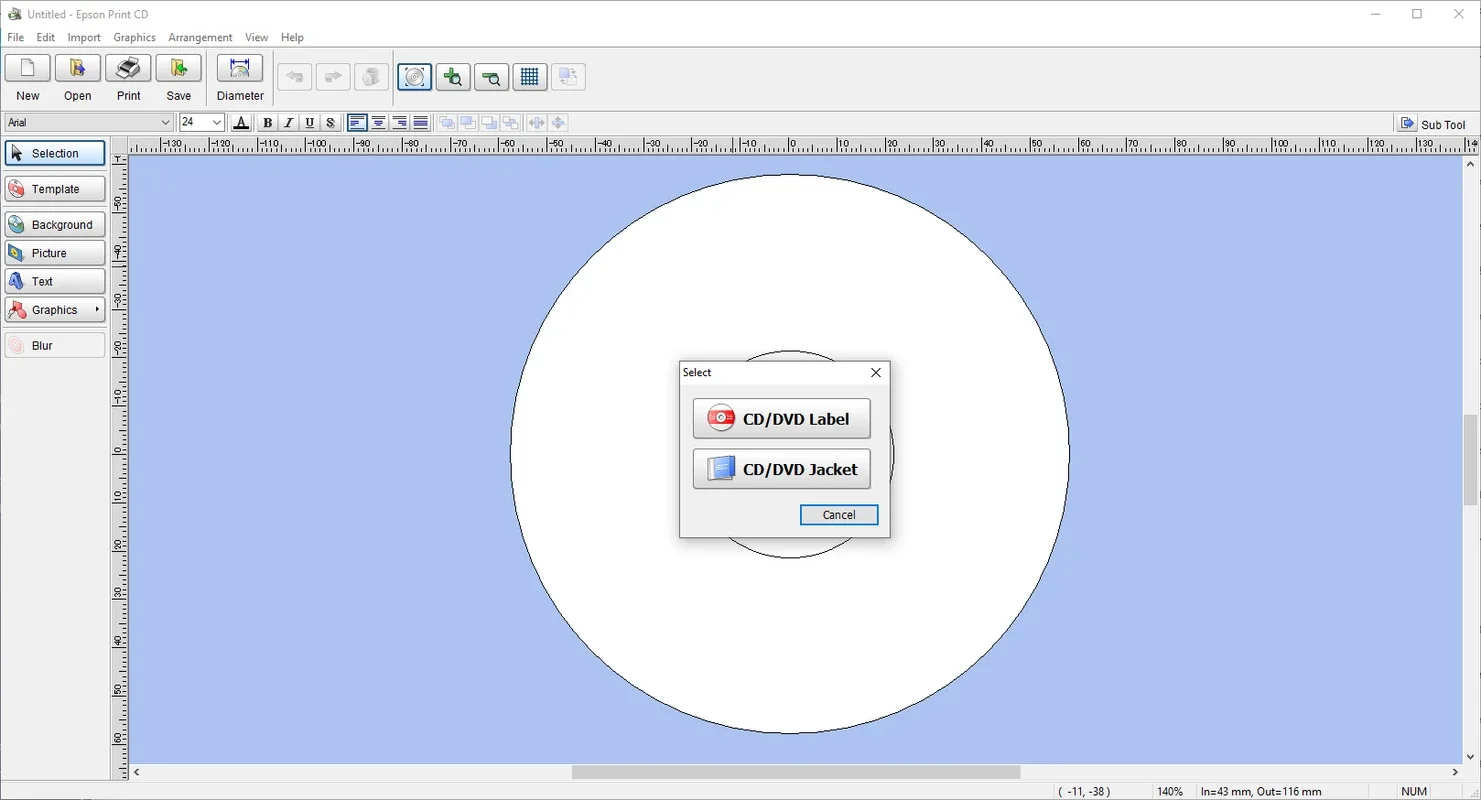
Task: Click the Sub Tool panel icon
Action: 1408,124
